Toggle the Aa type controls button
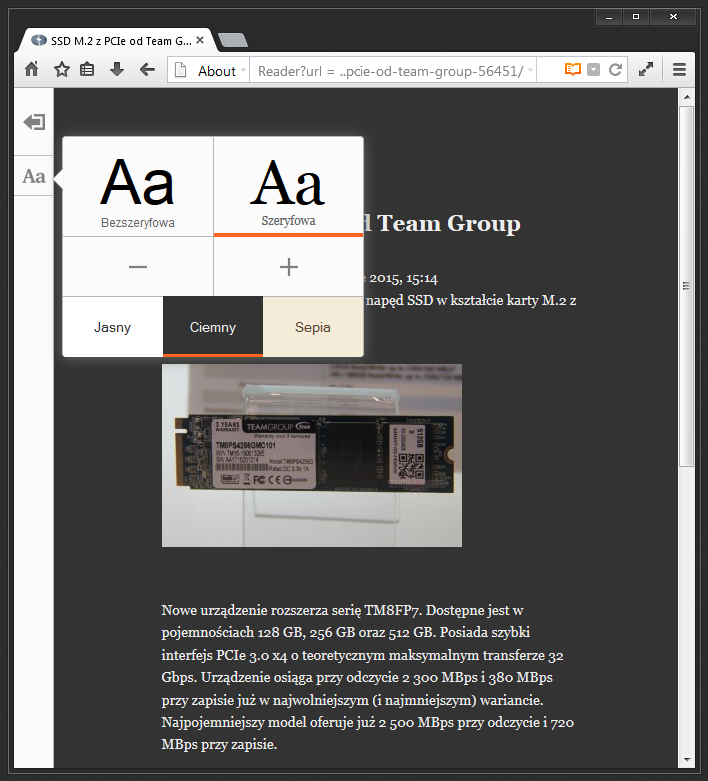 pyautogui.click(x=34, y=176)
